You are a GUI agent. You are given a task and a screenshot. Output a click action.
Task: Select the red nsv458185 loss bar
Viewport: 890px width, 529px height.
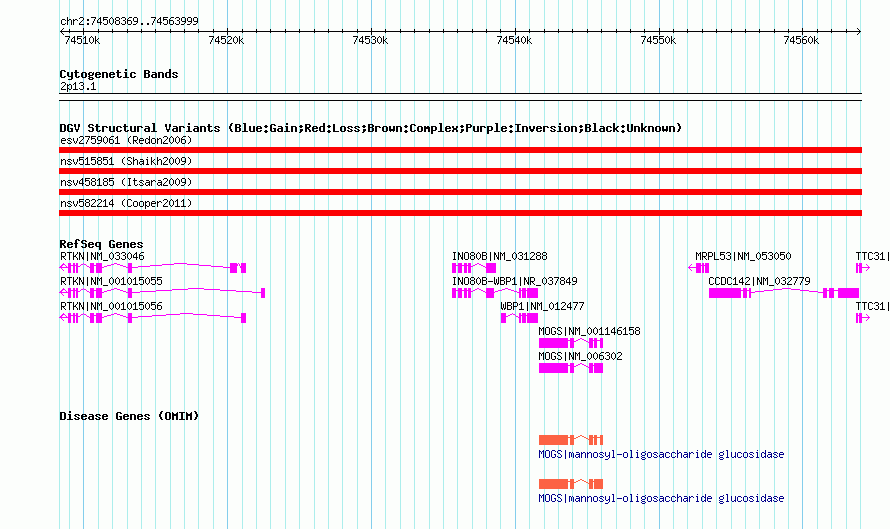click(460, 192)
